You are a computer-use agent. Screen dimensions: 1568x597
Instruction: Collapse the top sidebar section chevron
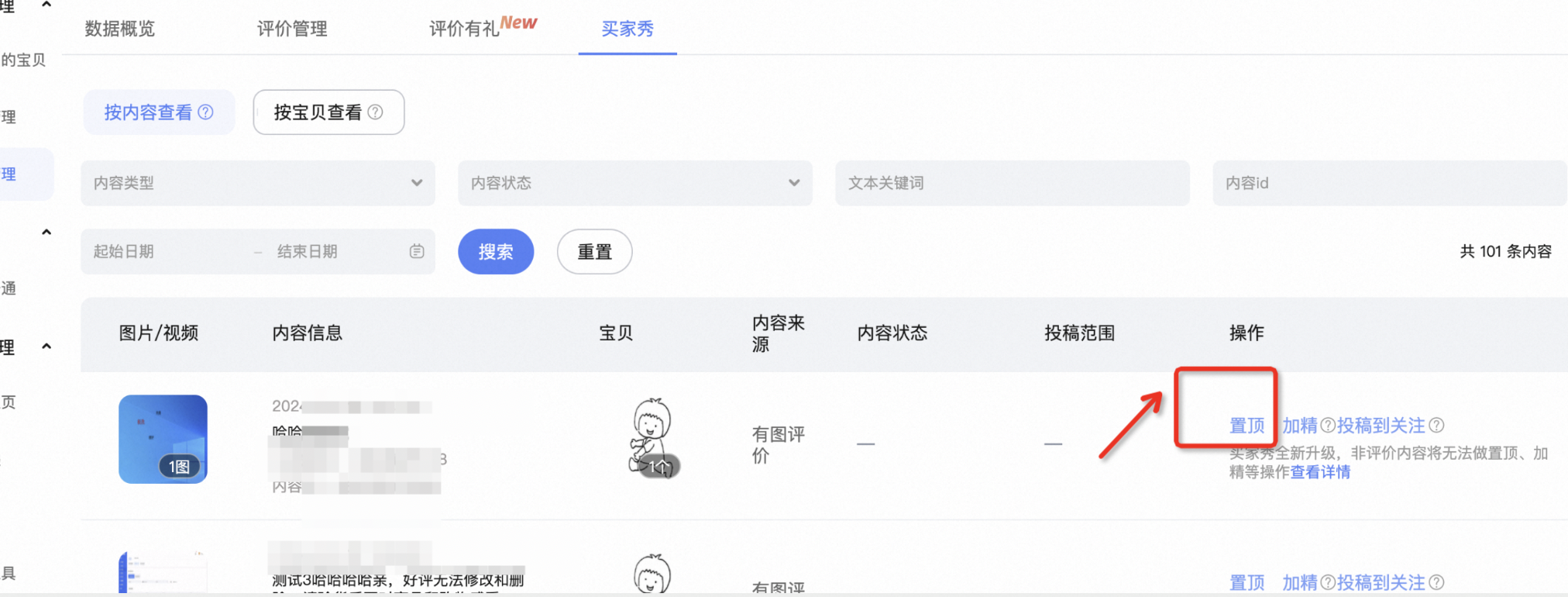coord(46,5)
